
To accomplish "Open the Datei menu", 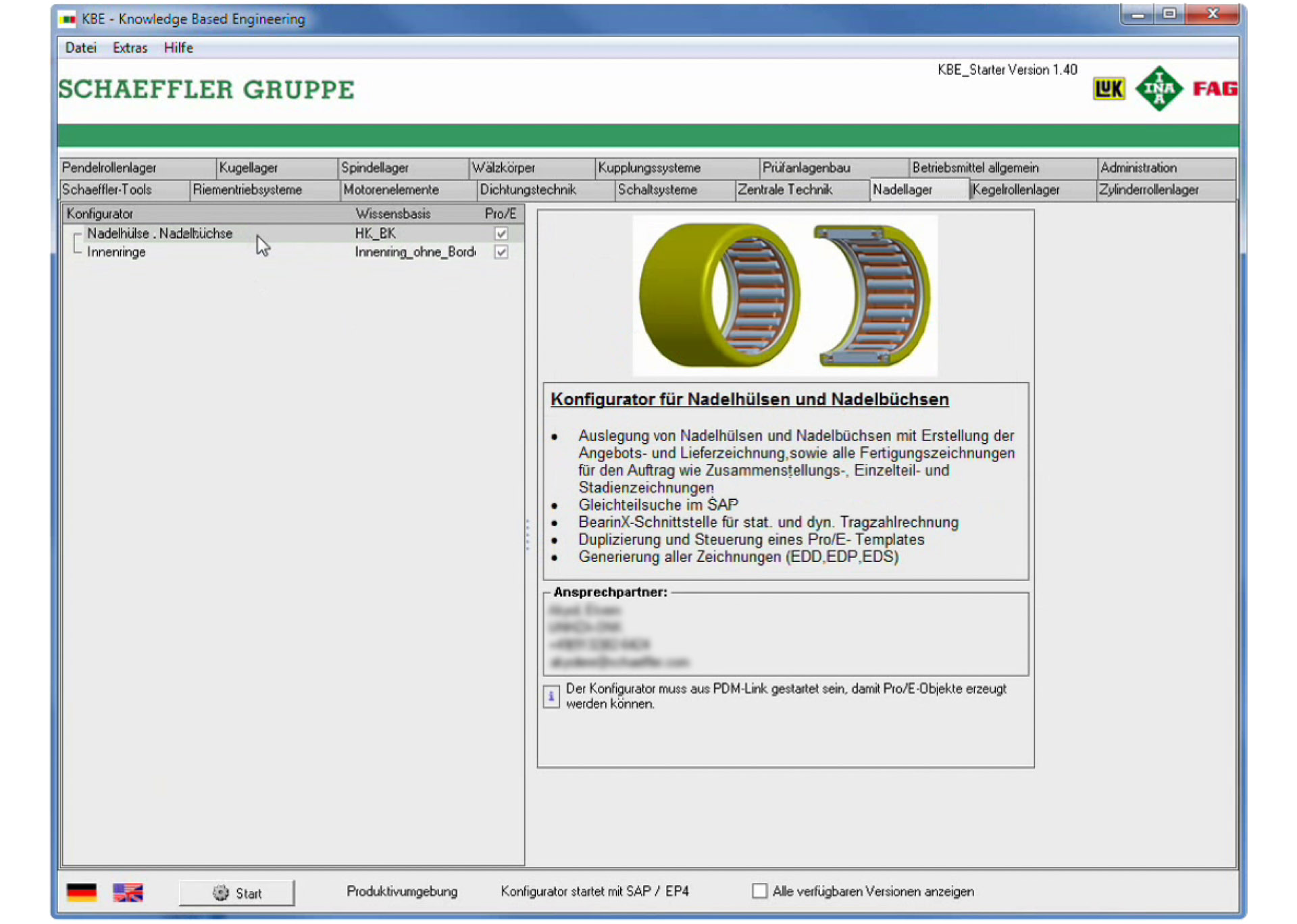I will click(80, 48).
